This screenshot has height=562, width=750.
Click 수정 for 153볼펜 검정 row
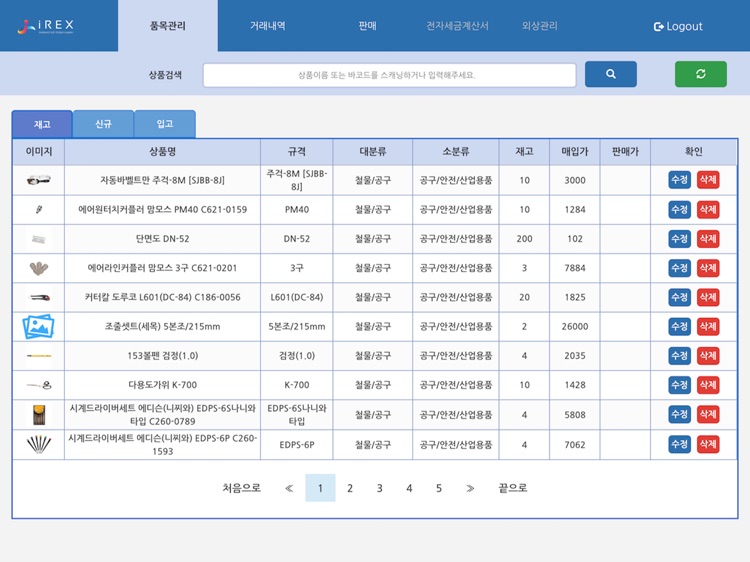pyautogui.click(x=679, y=355)
